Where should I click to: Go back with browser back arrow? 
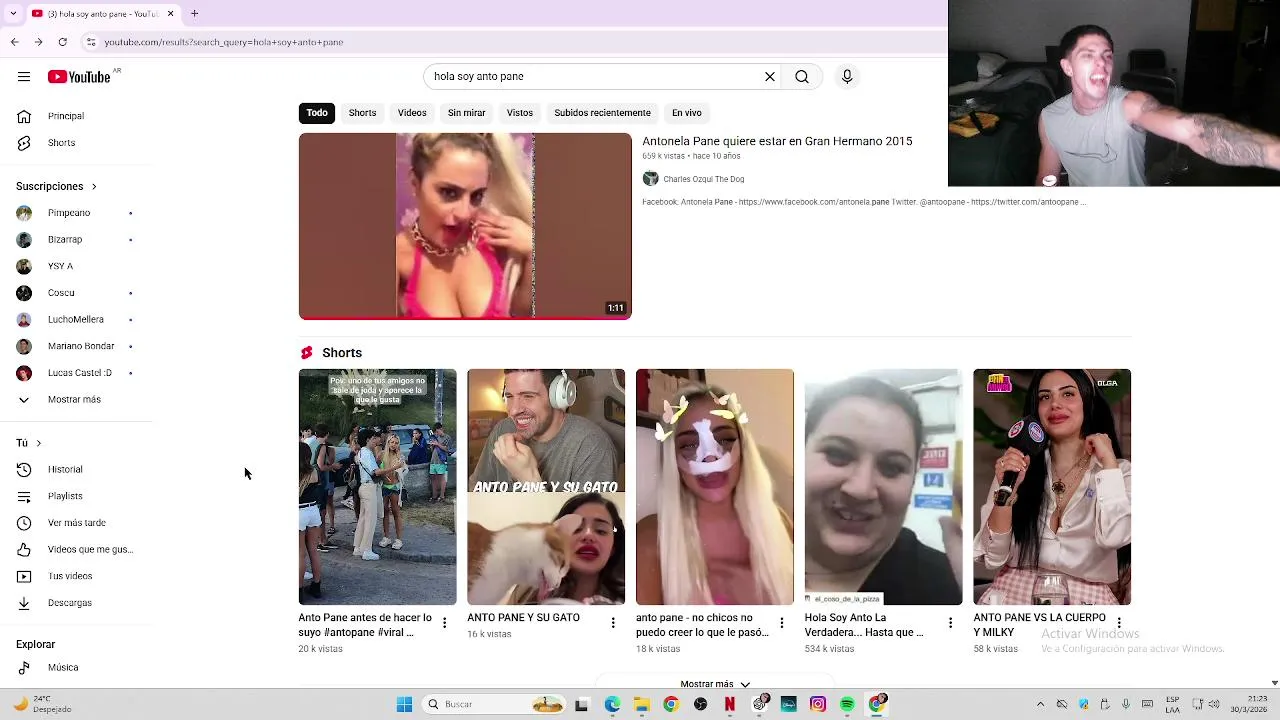(14, 42)
